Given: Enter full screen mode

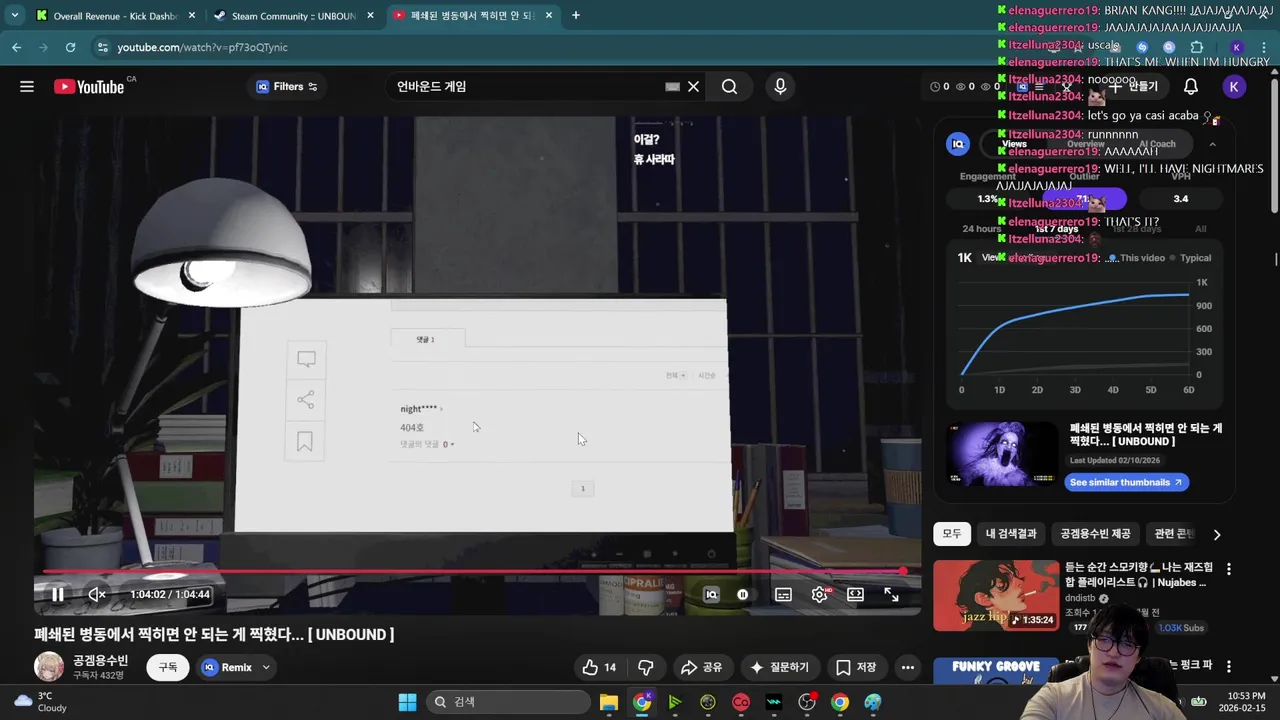Looking at the screenshot, I should click(891, 594).
